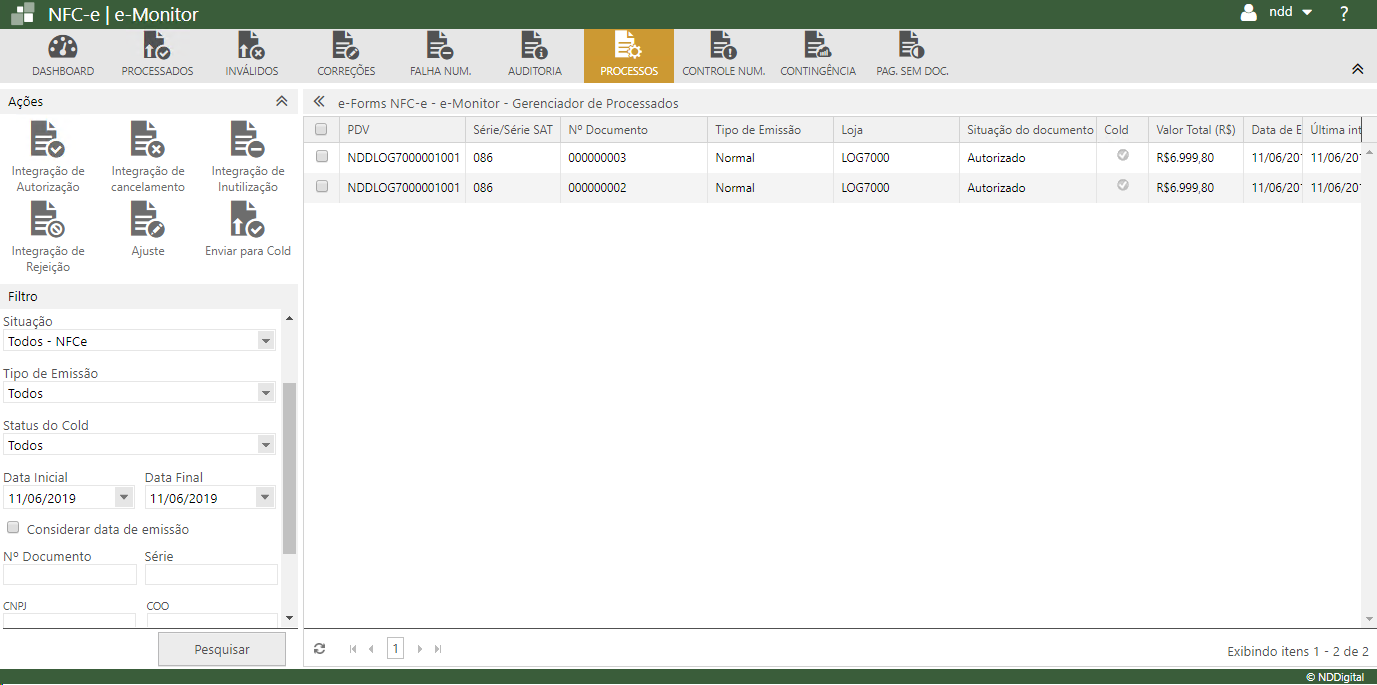Go to the Contingência tab
Image resolution: width=1377 pixels, height=685 pixels.
(x=817, y=55)
